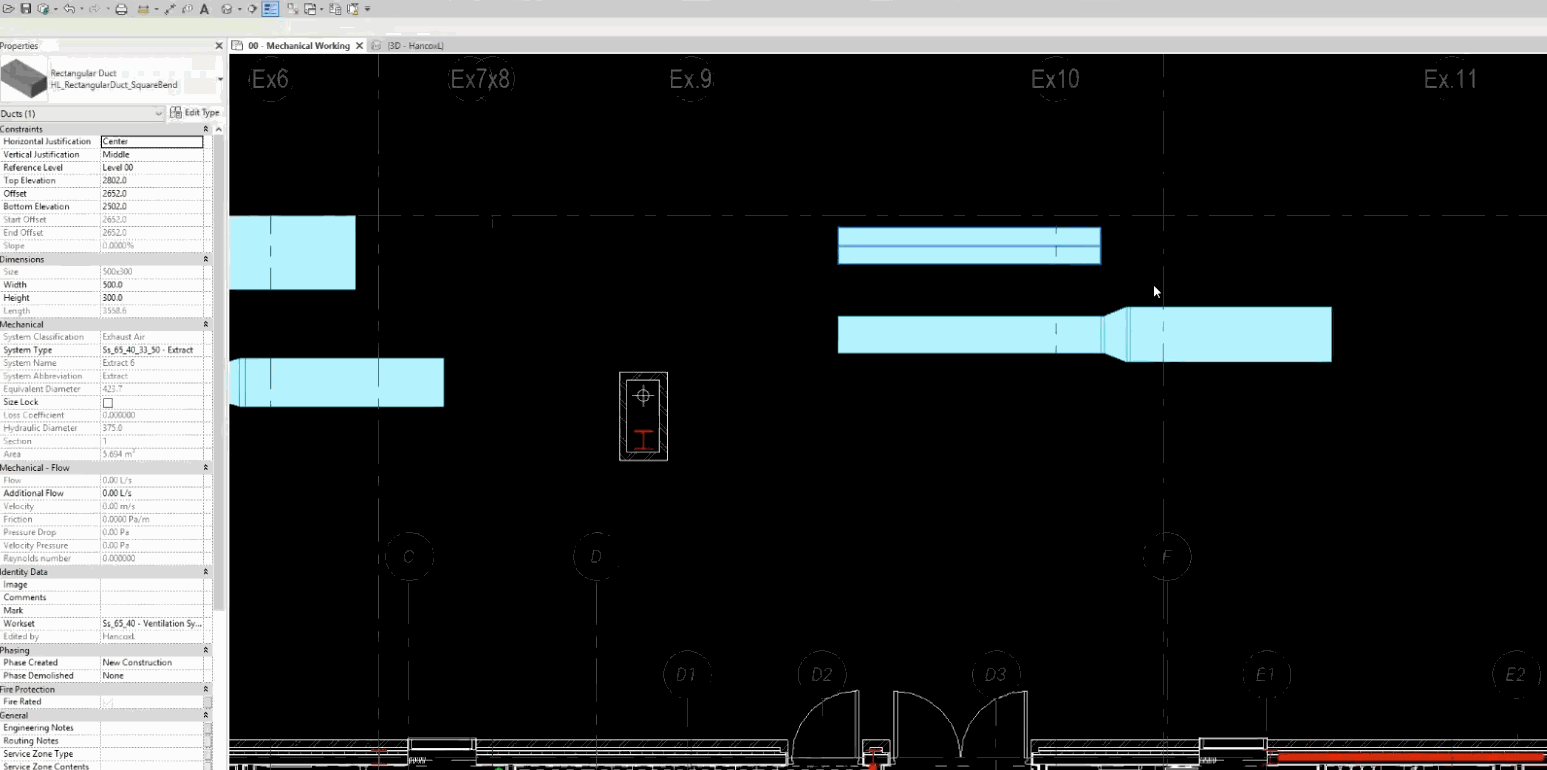The image size is (1547, 770).
Task: Click the Section tool icon
Action: (x=253, y=9)
